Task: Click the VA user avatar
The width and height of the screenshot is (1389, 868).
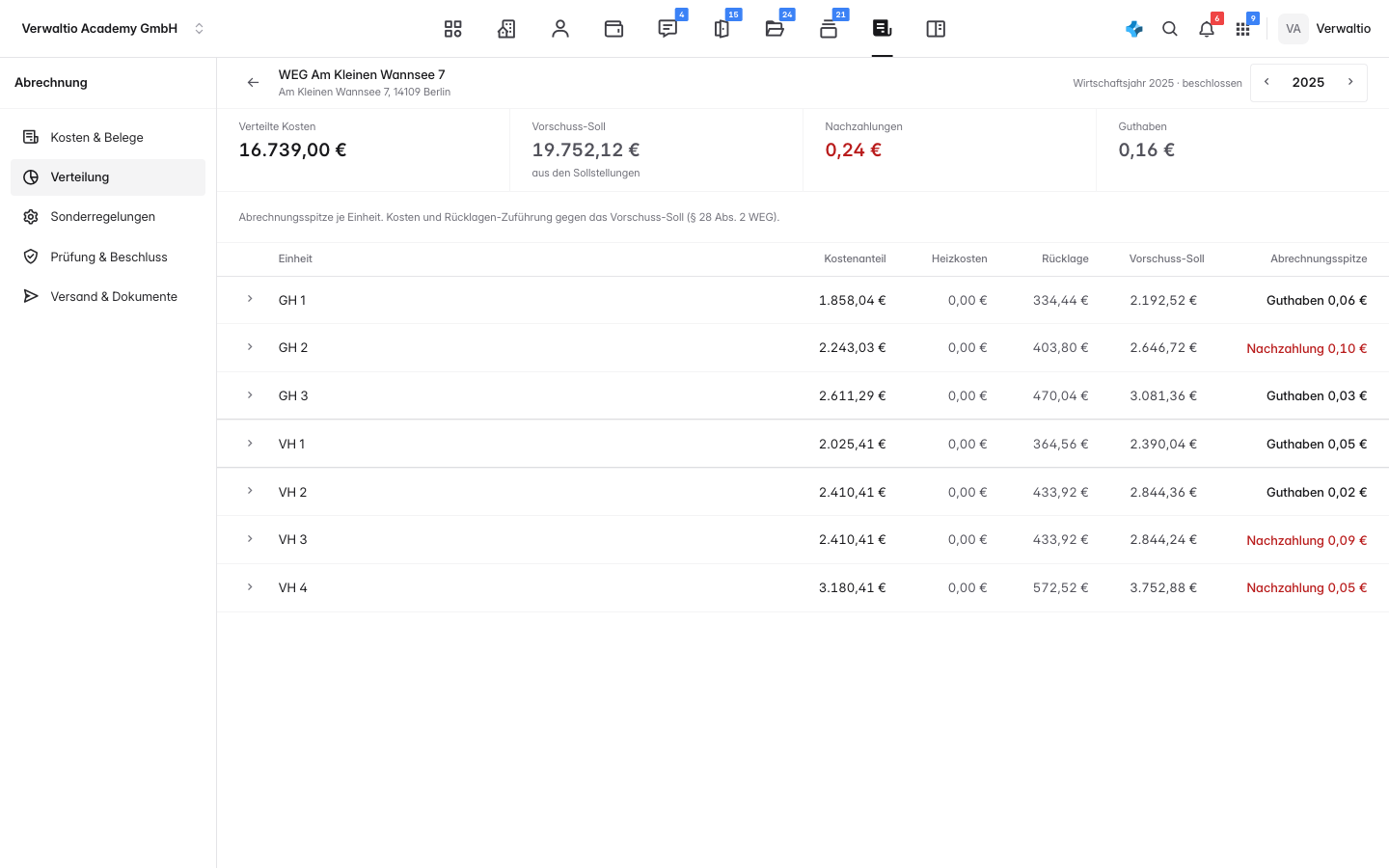Action: tap(1294, 29)
